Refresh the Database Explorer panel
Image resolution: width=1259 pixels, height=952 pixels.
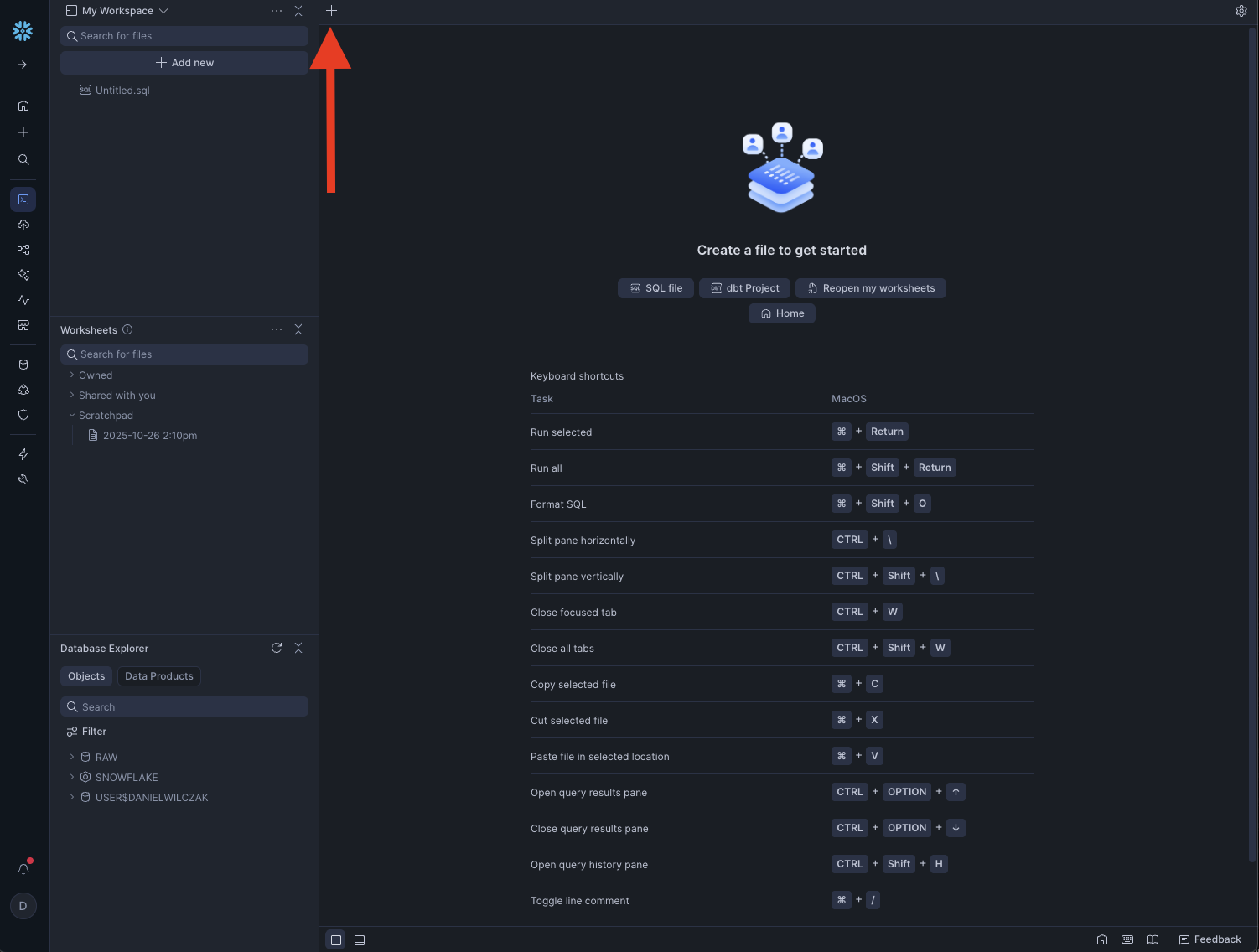coord(277,648)
